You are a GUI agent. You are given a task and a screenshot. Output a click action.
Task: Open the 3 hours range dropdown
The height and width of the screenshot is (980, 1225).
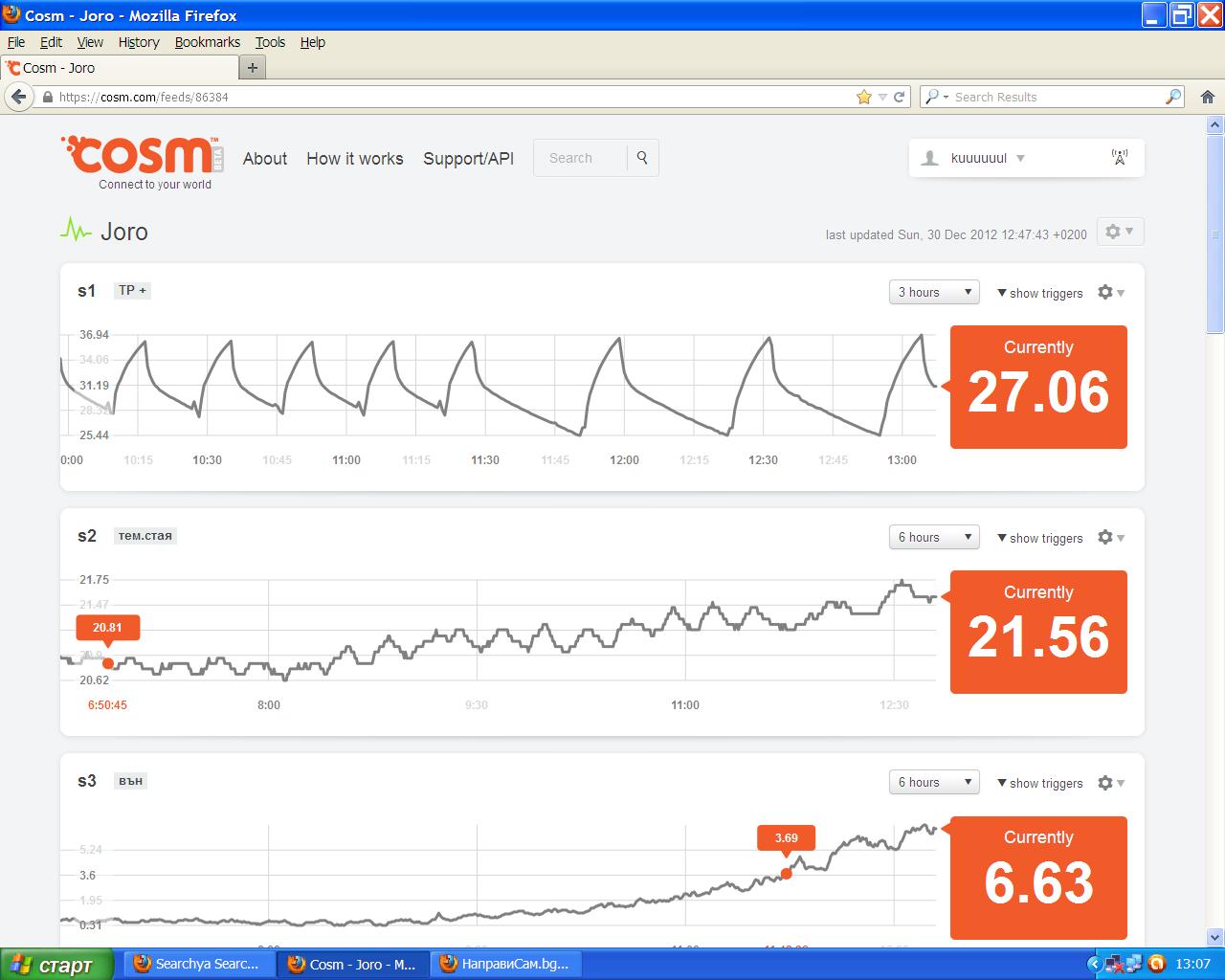pyautogui.click(x=934, y=293)
